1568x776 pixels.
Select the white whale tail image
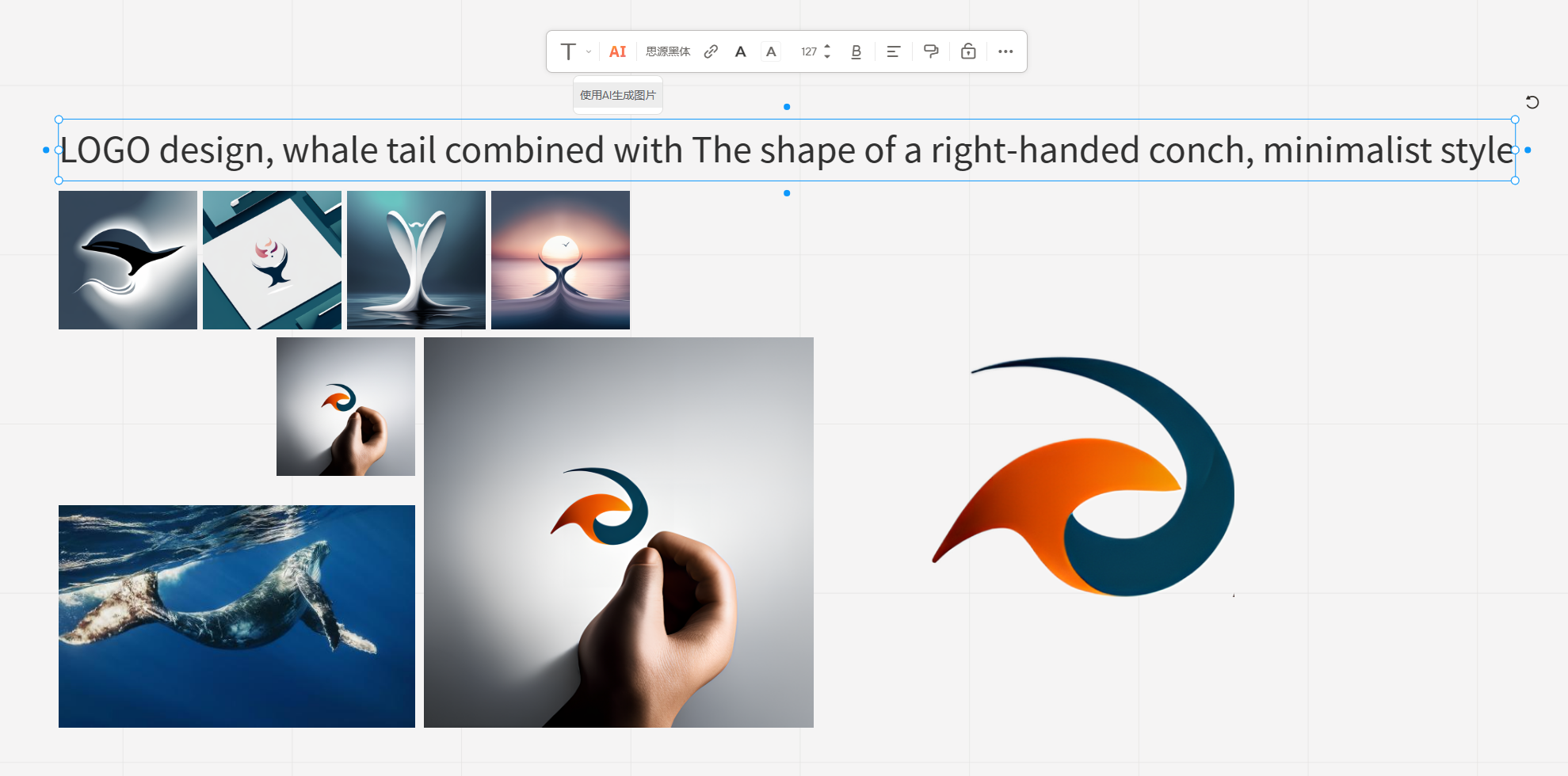coord(416,260)
